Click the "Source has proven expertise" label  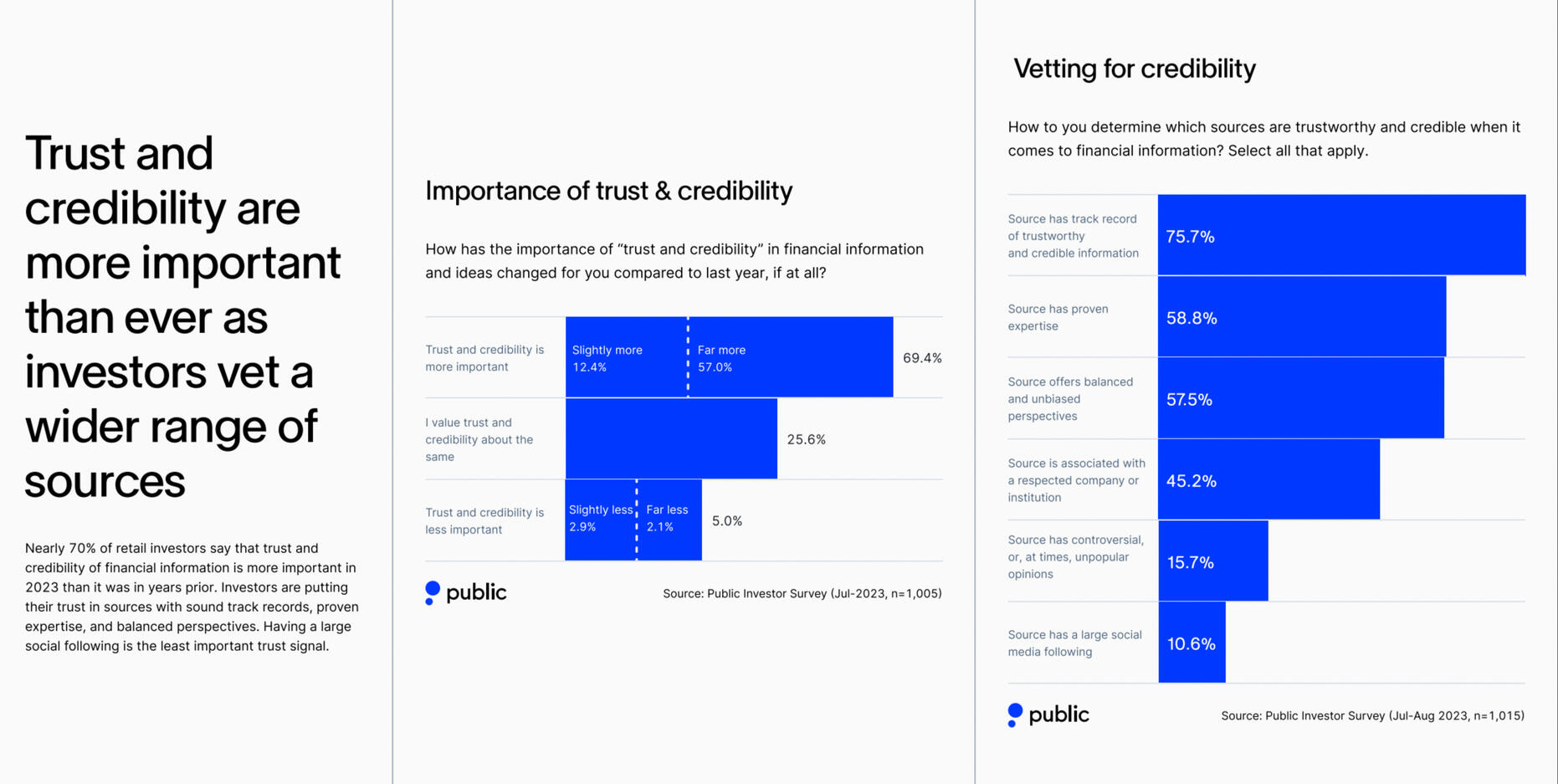[x=1058, y=317]
